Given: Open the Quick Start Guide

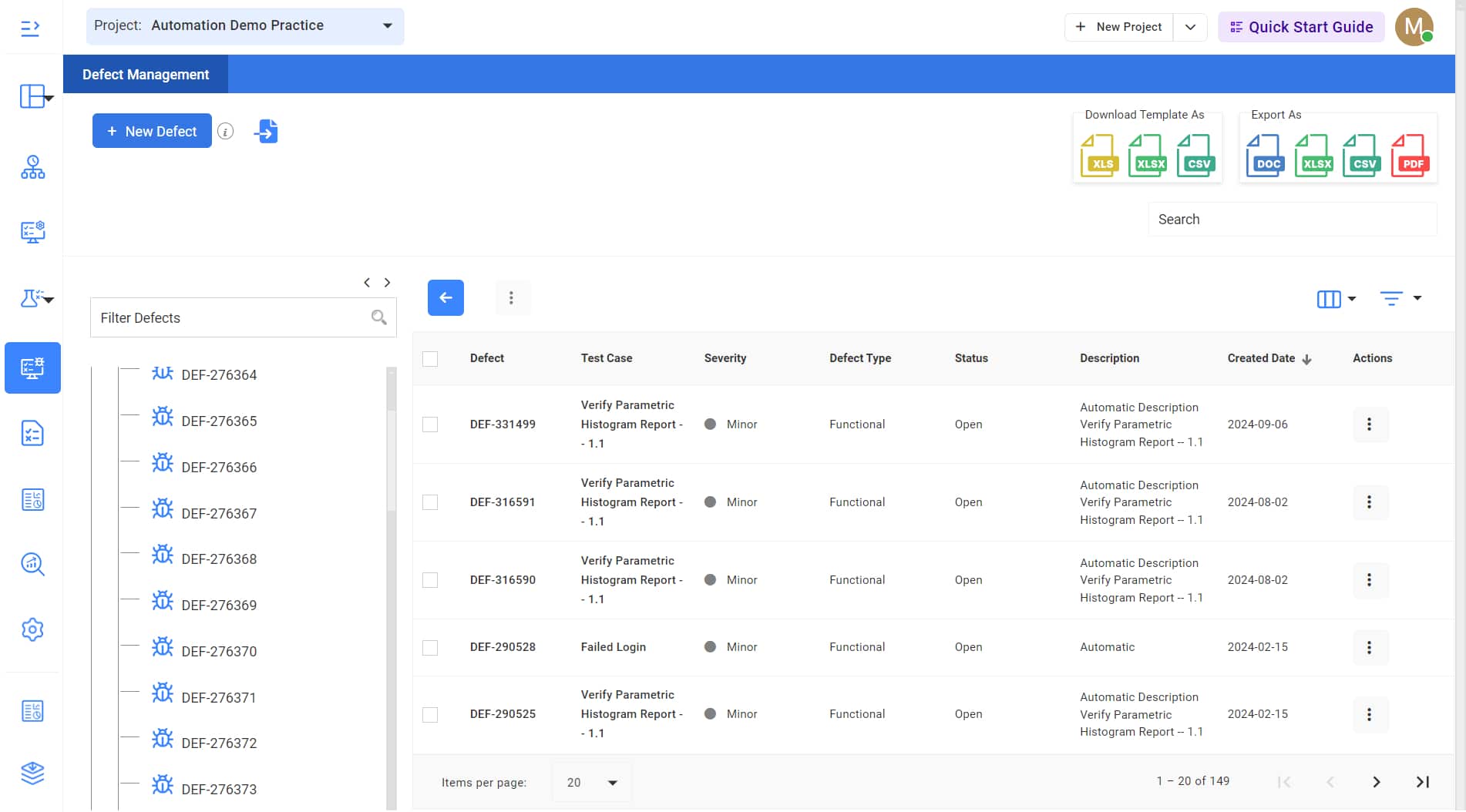Looking at the screenshot, I should point(1300,27).
